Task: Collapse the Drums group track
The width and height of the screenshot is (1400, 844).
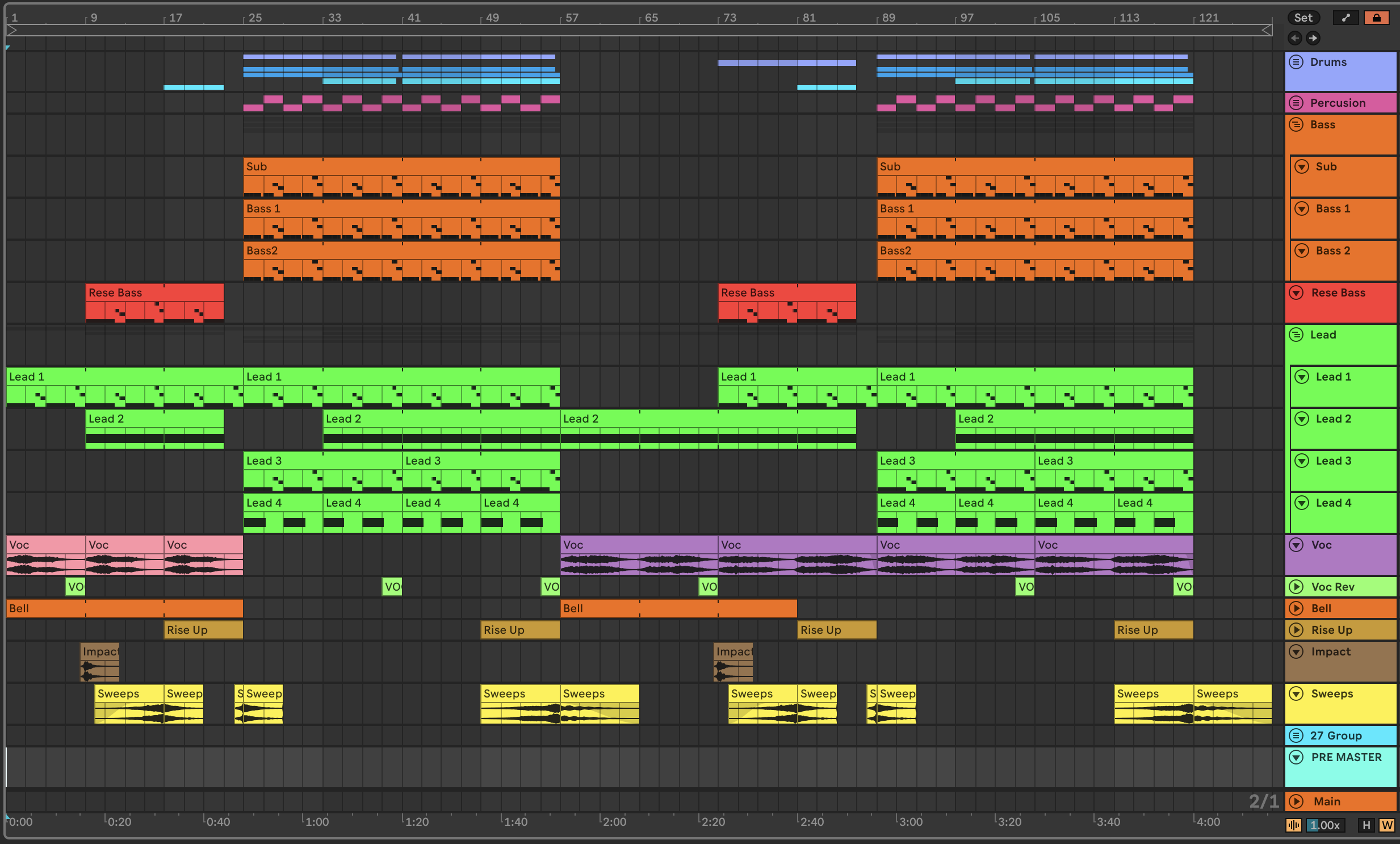Action: pyautogui.click(x=1296, y=62)
